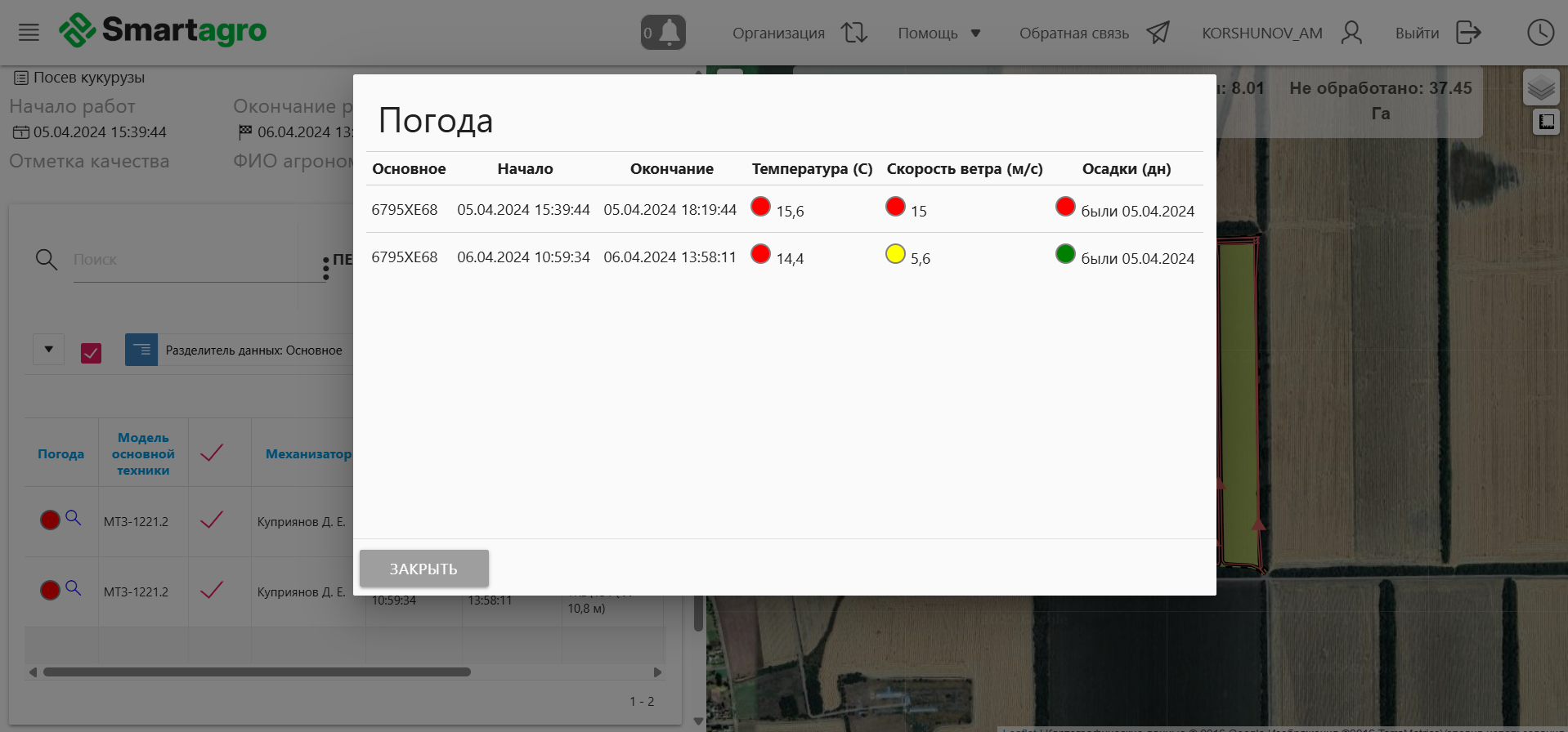Open the dropdown arrow beside the checkbox
The width and height of the screenshot is (1568, 732).
tap(49, 350)
